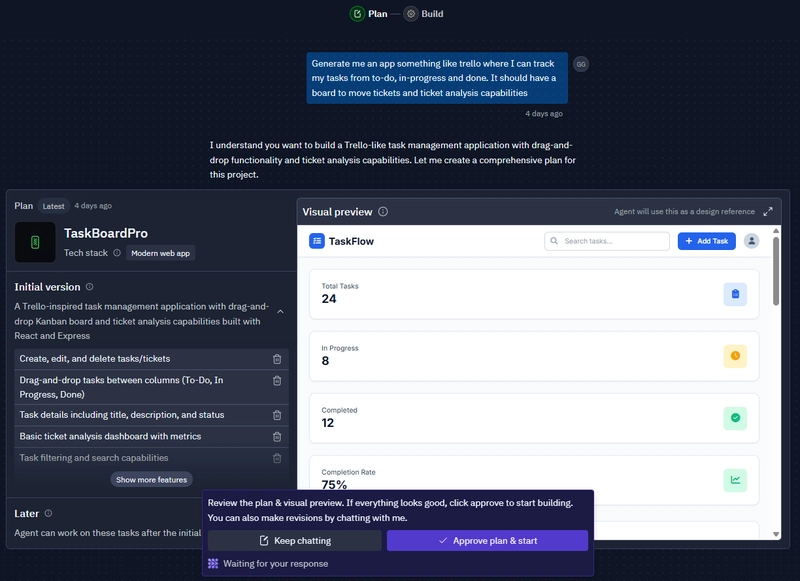Approve plan and start building
Image resolution: width=800 pixels, height=581 pixels.
tap(487, 541)
